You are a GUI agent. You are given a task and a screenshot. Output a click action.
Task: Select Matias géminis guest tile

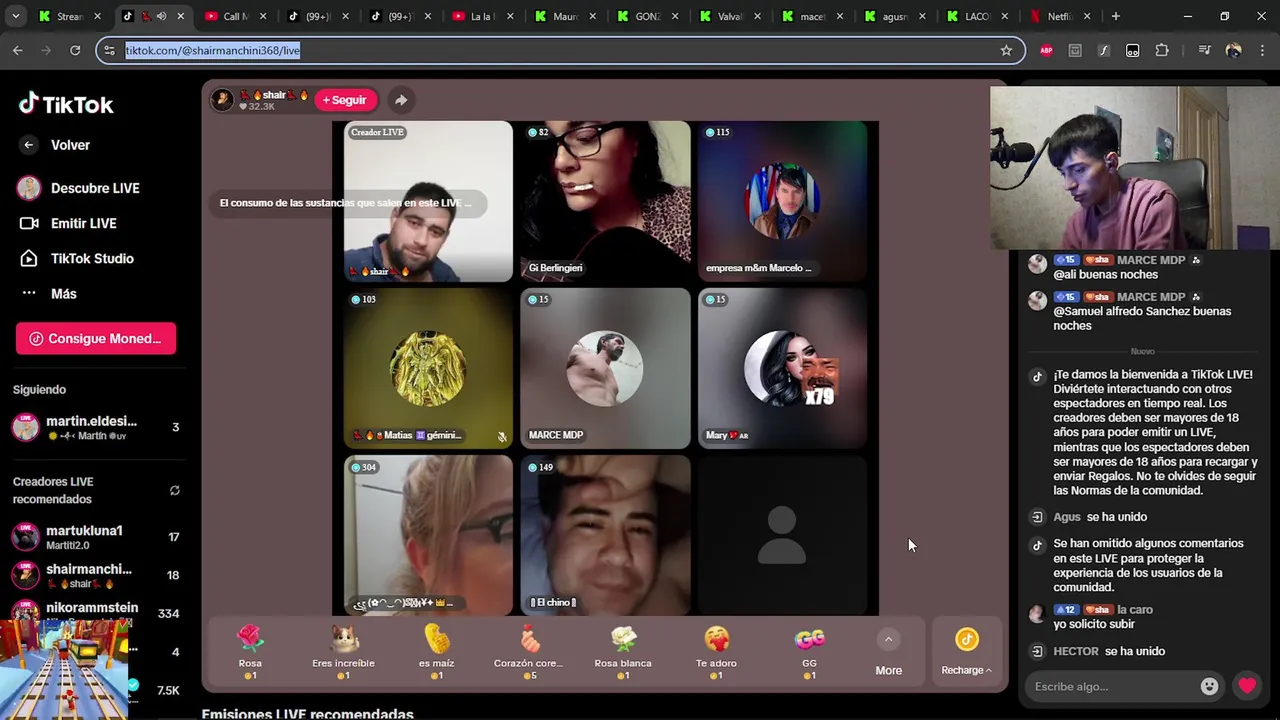428,369
